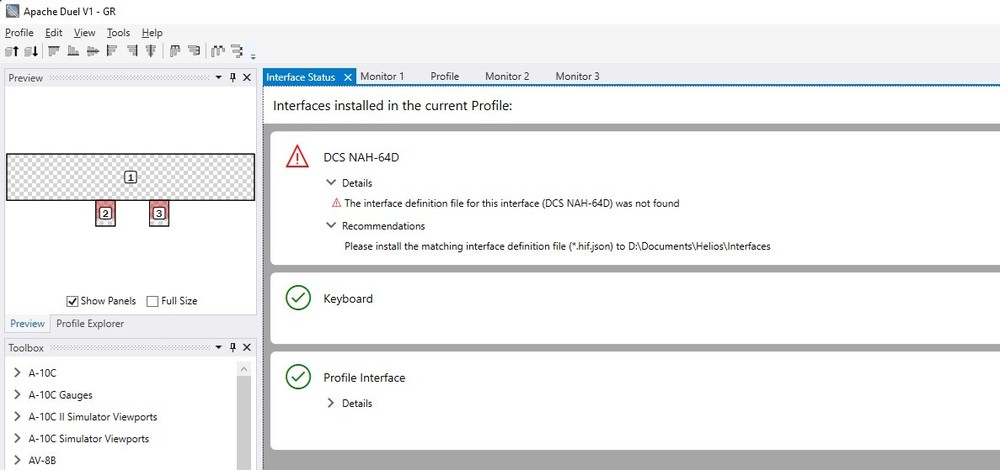
Task: Expand Details under Profile Interface
Action: click(332, 403)
